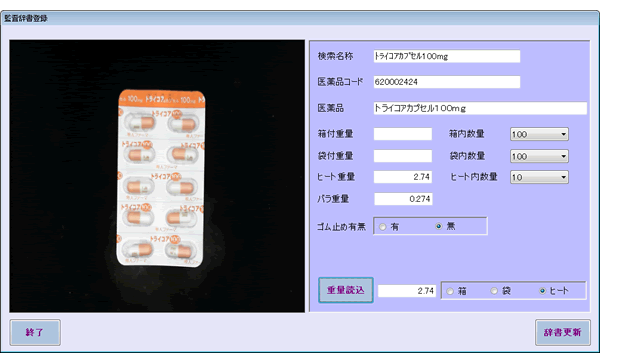Click the バラ重量 field showing 0.274
This screenshot has width=620, height=363.
coord(403,199)
